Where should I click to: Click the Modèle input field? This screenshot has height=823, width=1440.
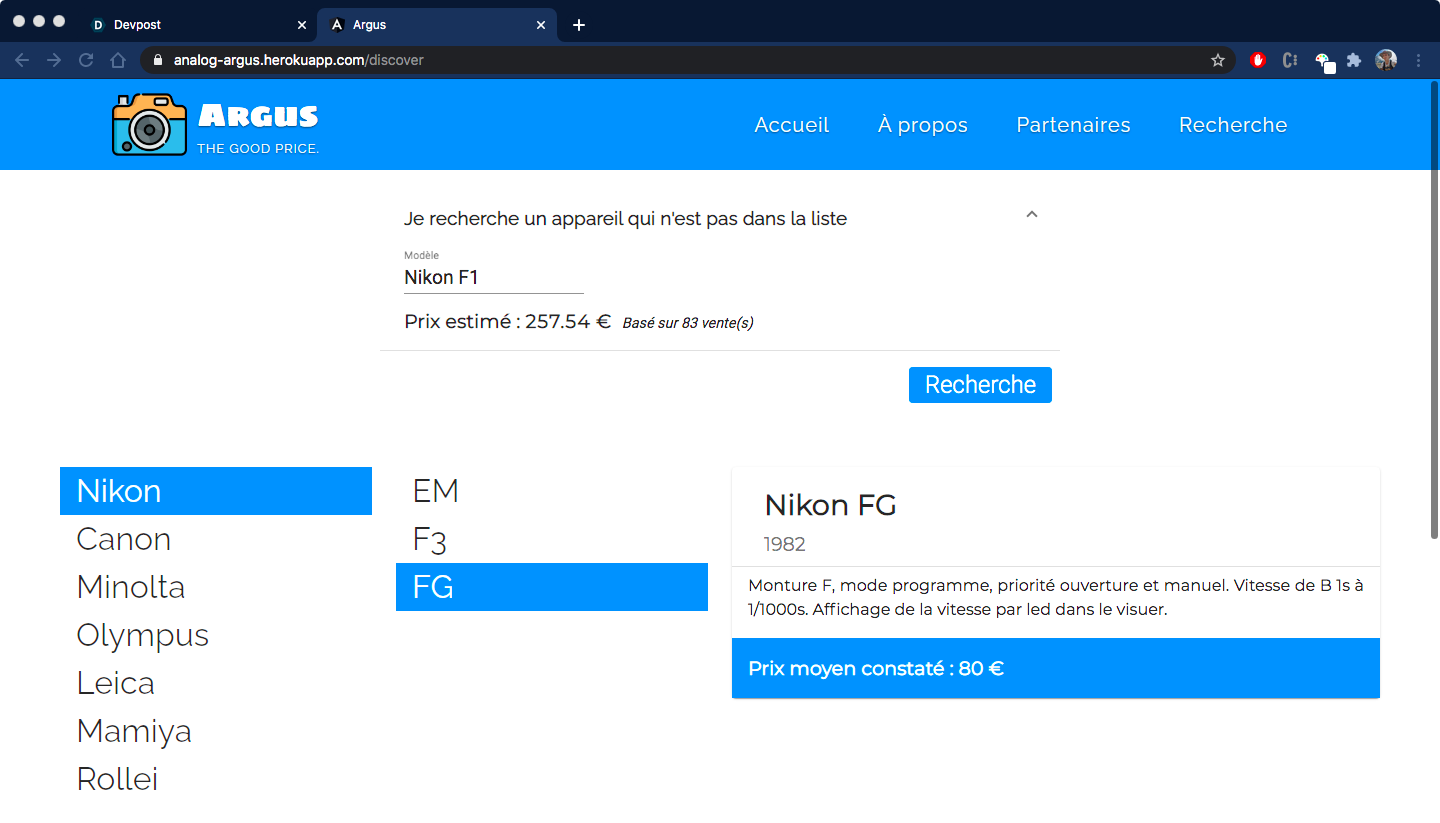click(494, 277)
